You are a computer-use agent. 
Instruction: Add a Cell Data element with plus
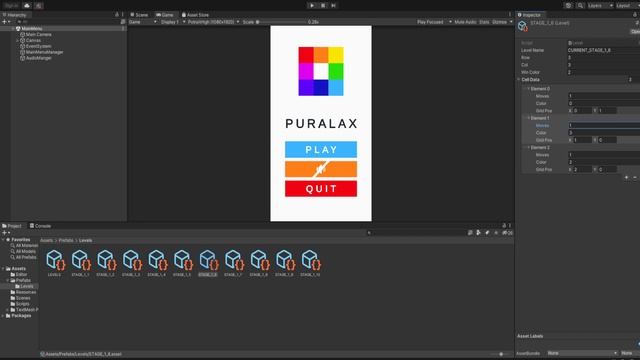click(626, 177)
